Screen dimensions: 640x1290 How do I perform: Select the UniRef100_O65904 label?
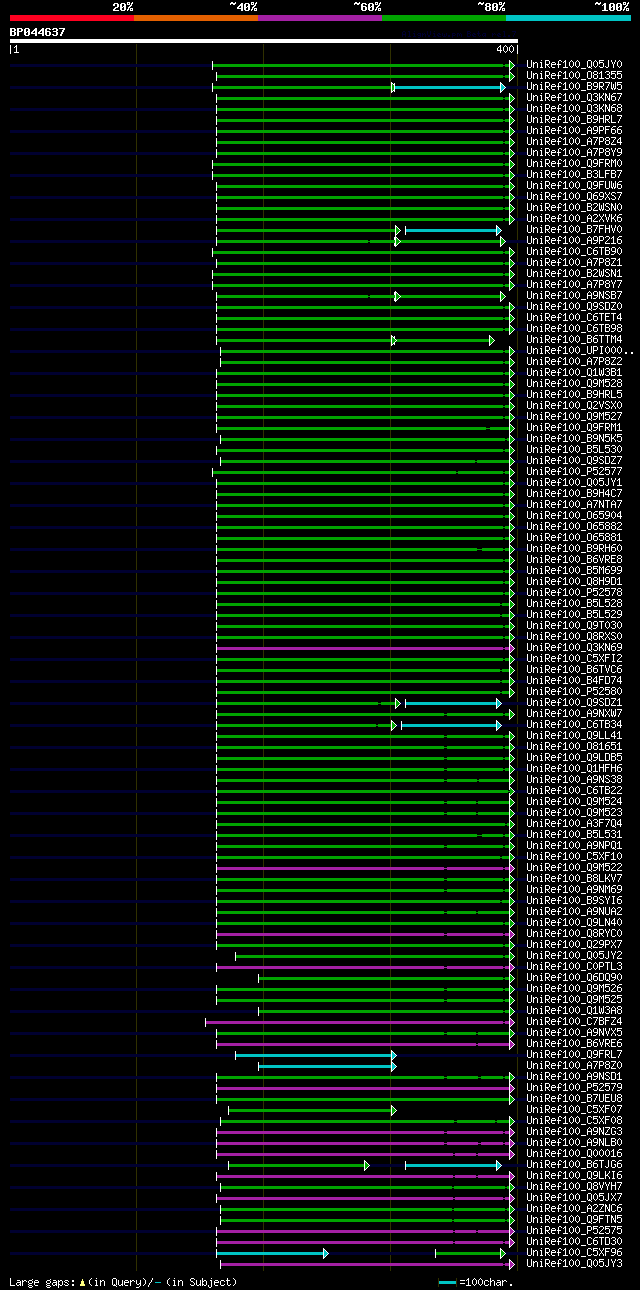(574, 515)
